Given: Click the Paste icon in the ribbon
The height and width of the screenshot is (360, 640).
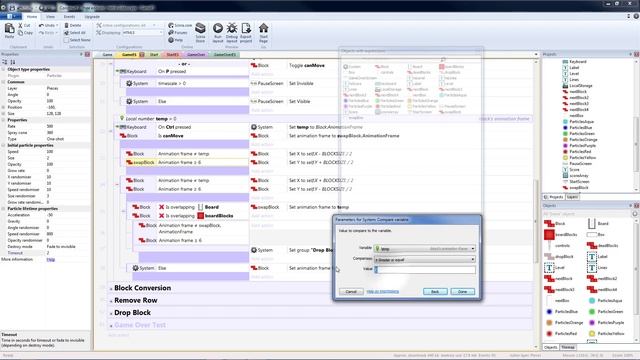Looking at the screenshot, I should tap(9, 29).
